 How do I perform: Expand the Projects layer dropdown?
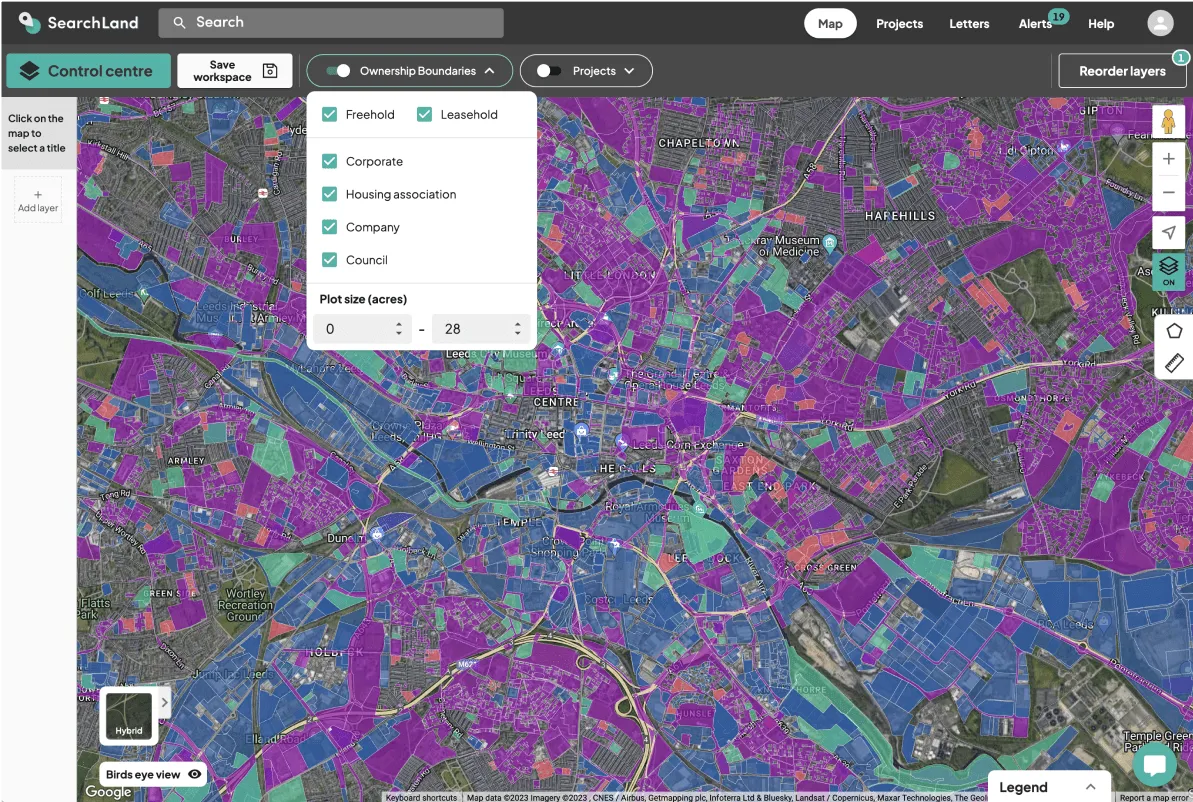click(x=629, y=71)
